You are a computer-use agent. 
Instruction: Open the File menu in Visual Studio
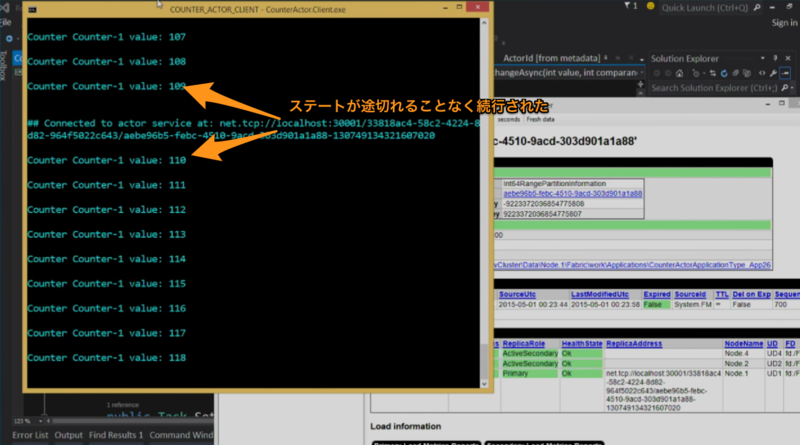pos(6,22)
